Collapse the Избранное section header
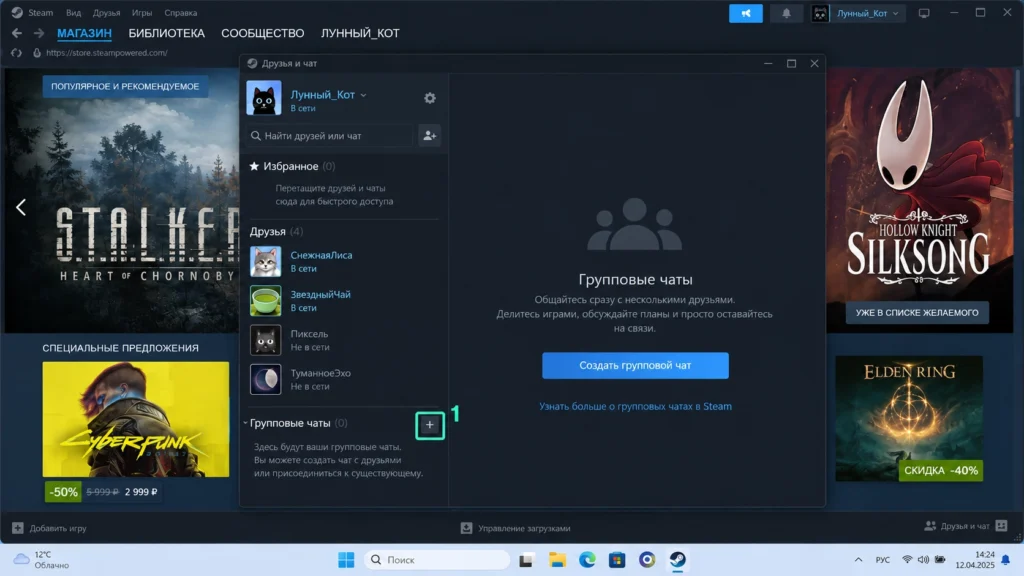Screen dimensions: 1024x576 tap(293, 167)
